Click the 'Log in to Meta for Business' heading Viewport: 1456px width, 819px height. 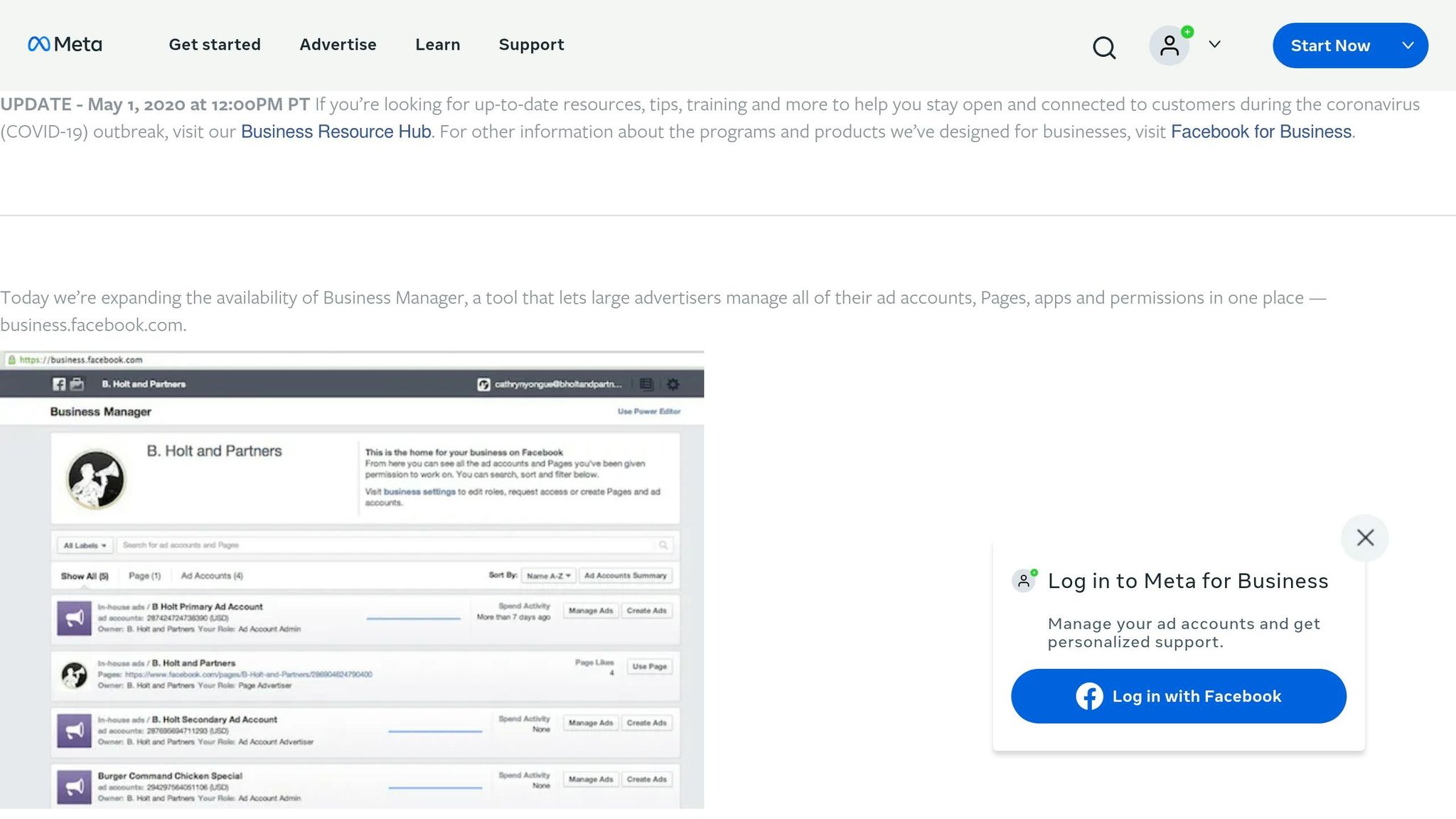click(1188, 581)
